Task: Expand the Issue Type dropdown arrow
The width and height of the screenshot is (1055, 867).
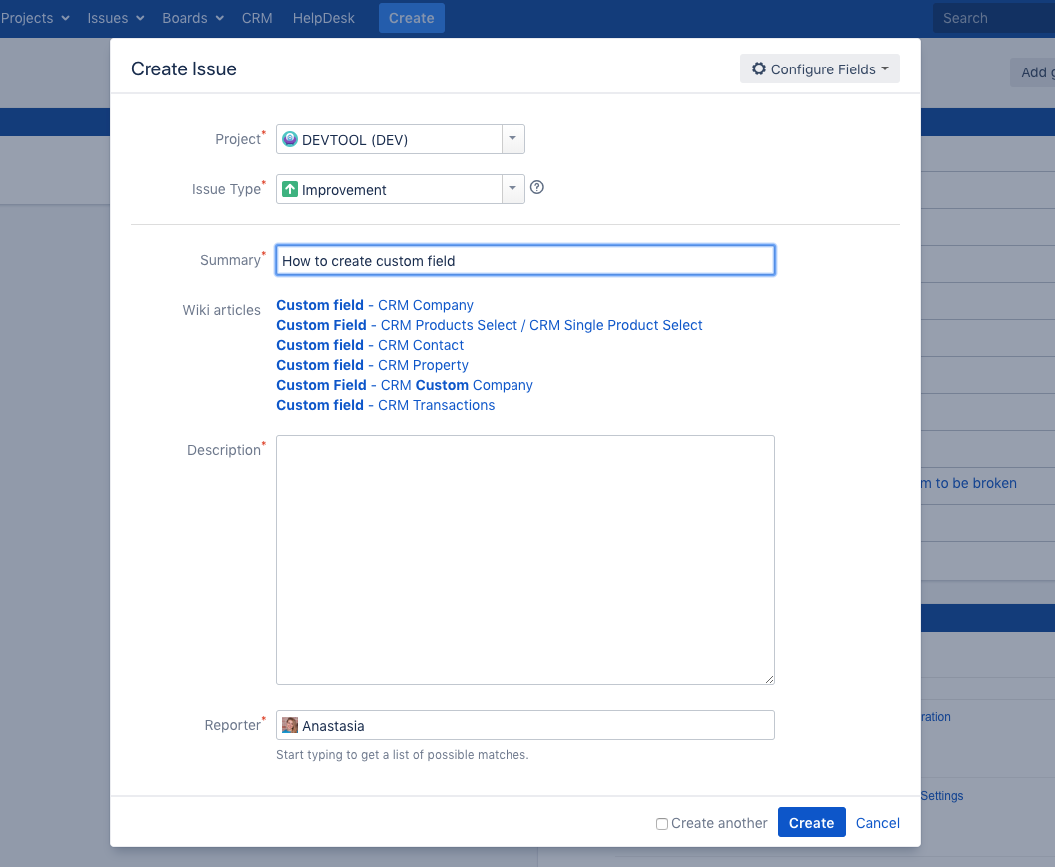Action: coord(512,189)
